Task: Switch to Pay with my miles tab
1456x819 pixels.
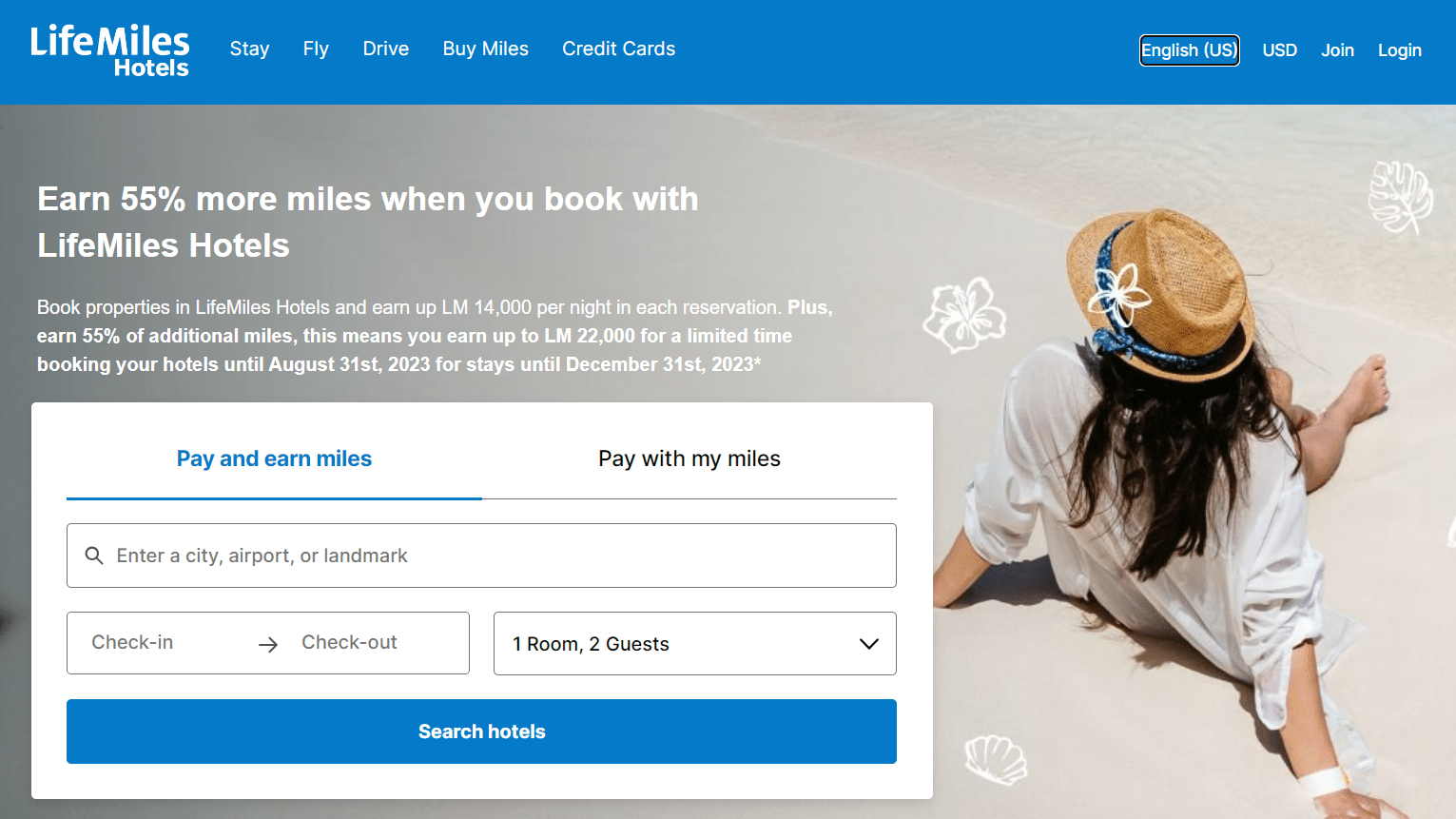Action: click(x=689, y=459)
